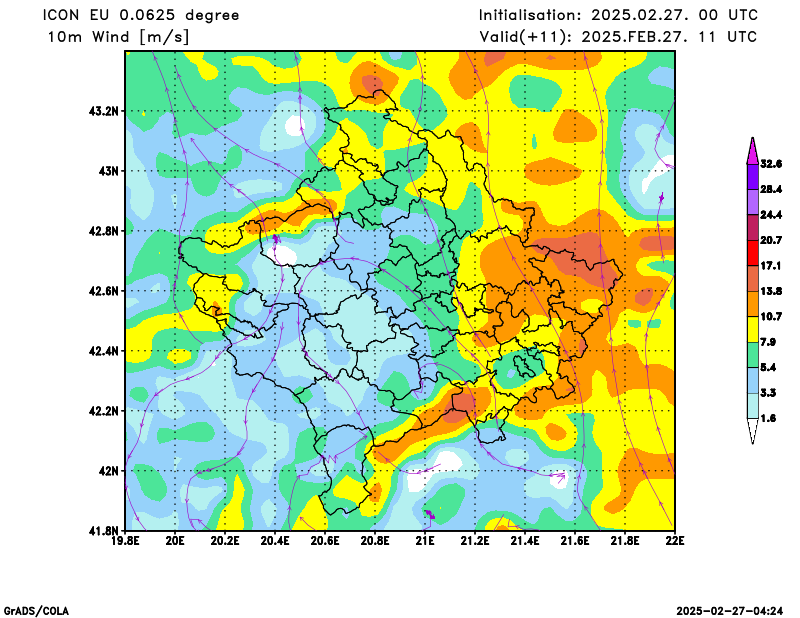Select the "24.4" legend value
The width and height of the screenshot is (800, 618).
coord(771,215)
